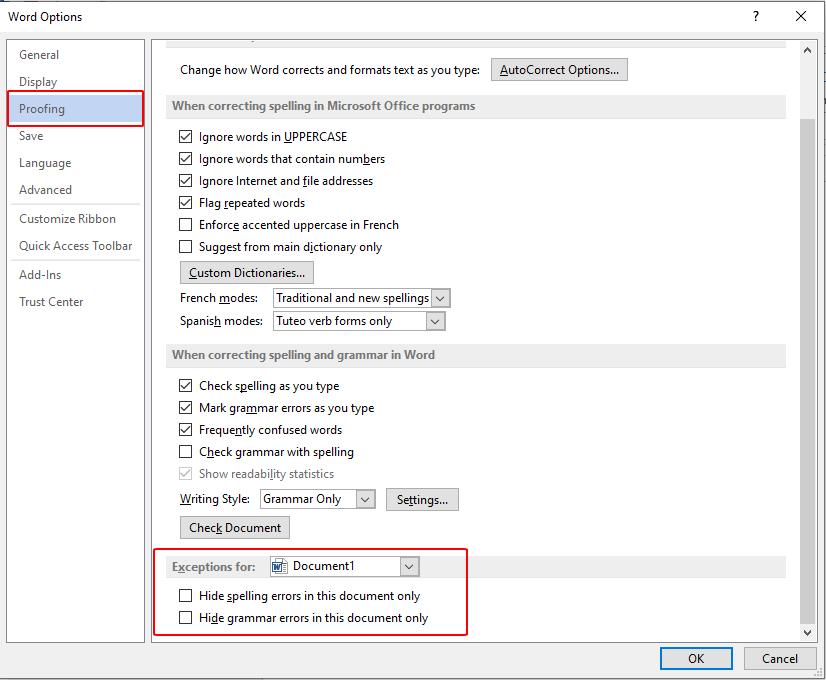
Task: Click the scrollbar up arrow
Action: pos(807,51)
